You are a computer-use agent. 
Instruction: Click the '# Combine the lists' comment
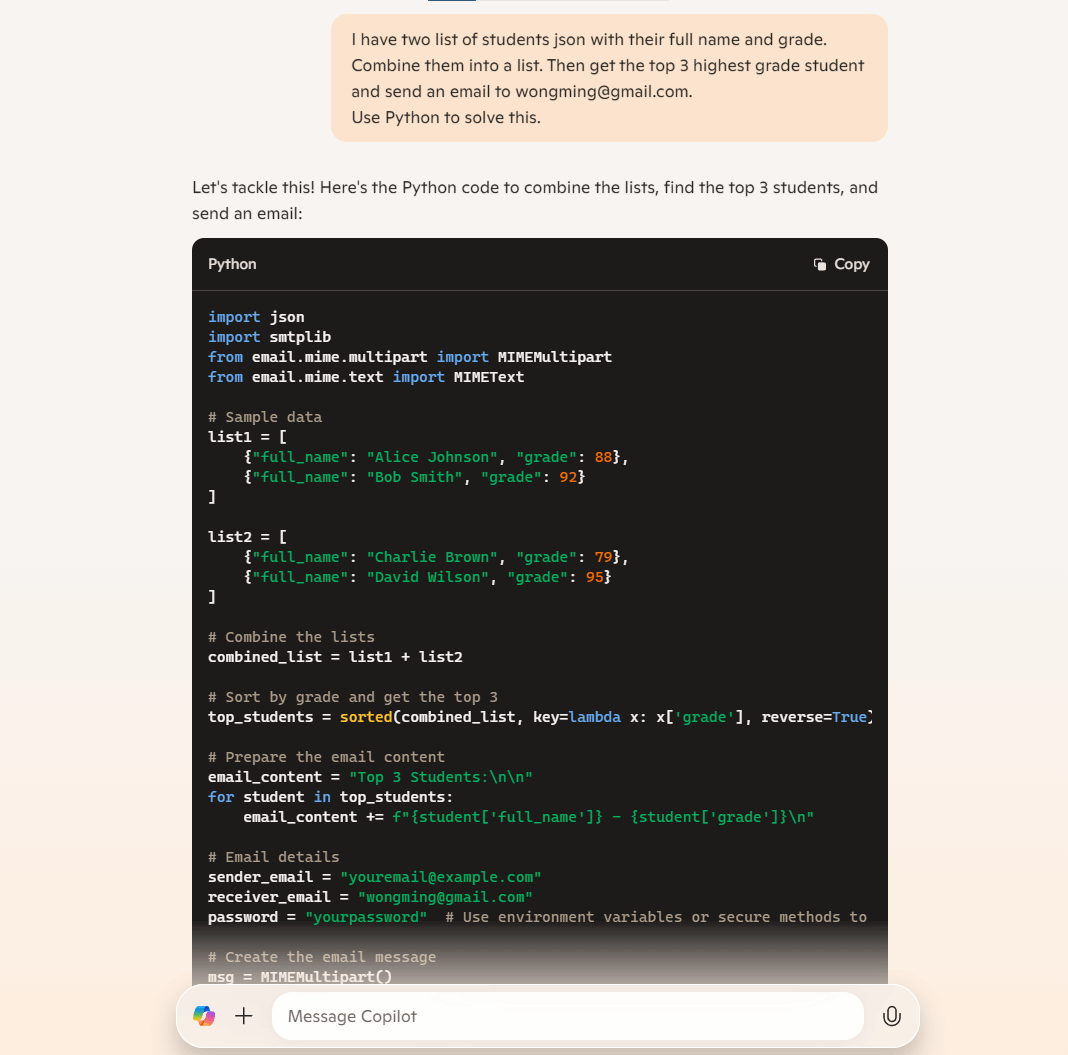[x=292, y=637]
